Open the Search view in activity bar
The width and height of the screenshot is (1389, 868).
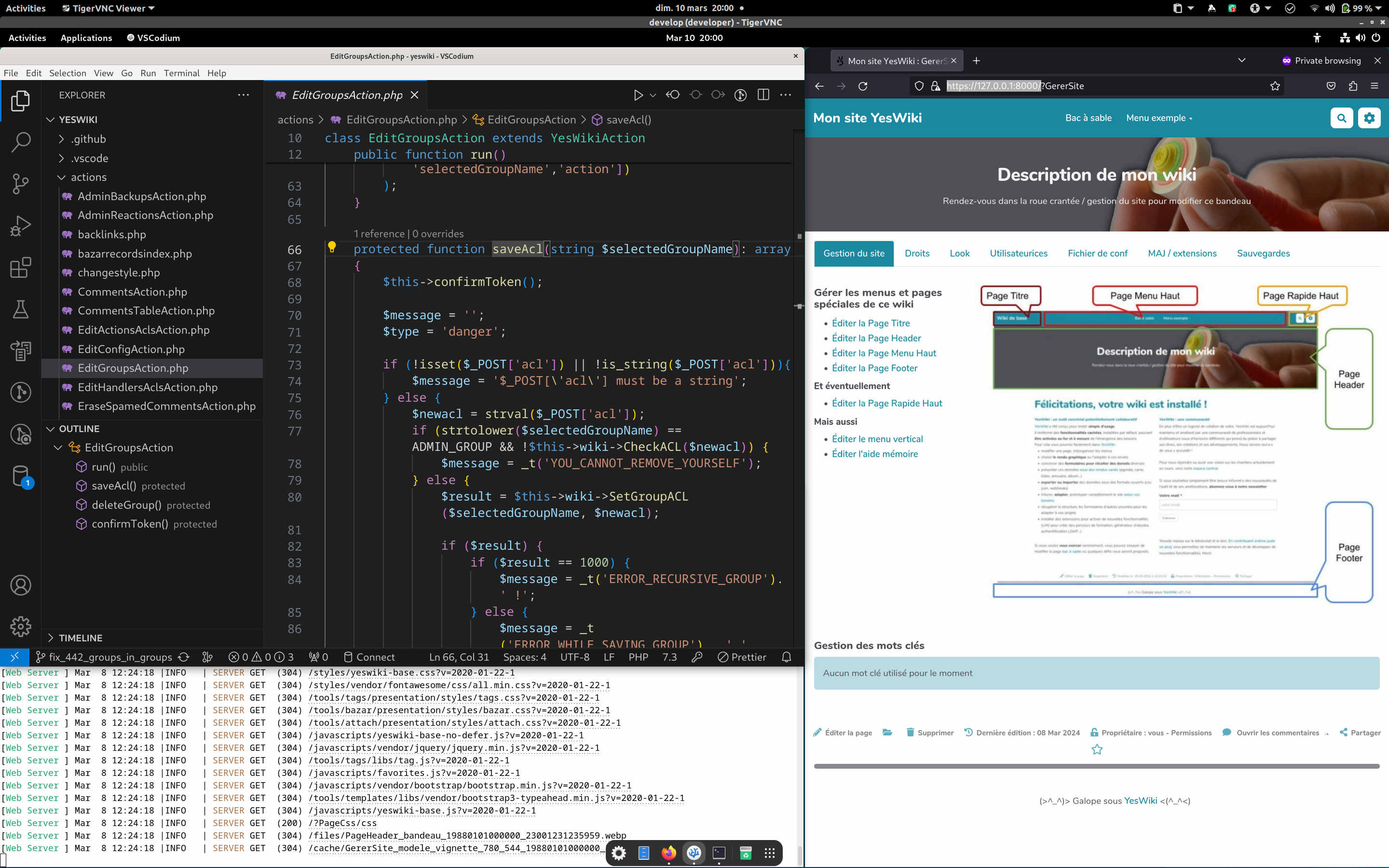(21, 142)
